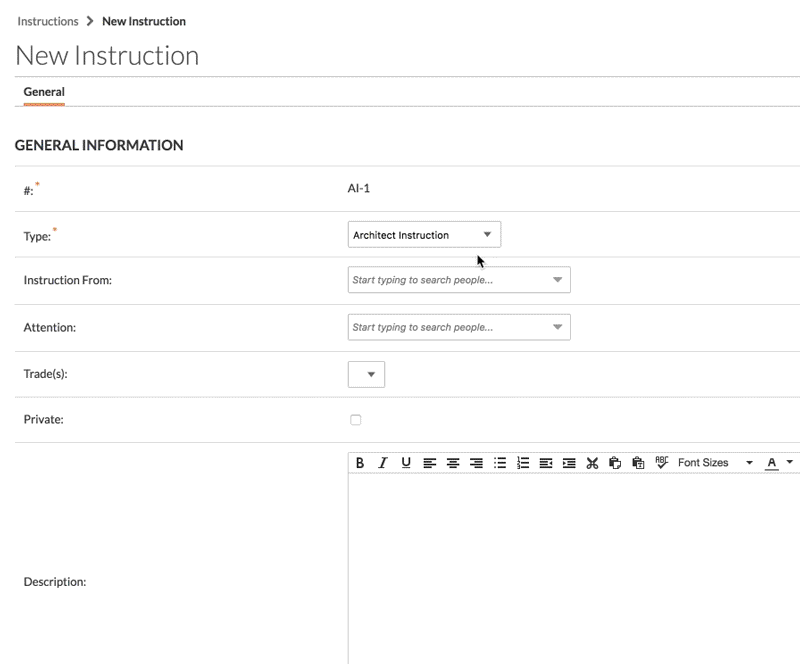
Task: Toggle italic text formatting
Action: [383, 463]
